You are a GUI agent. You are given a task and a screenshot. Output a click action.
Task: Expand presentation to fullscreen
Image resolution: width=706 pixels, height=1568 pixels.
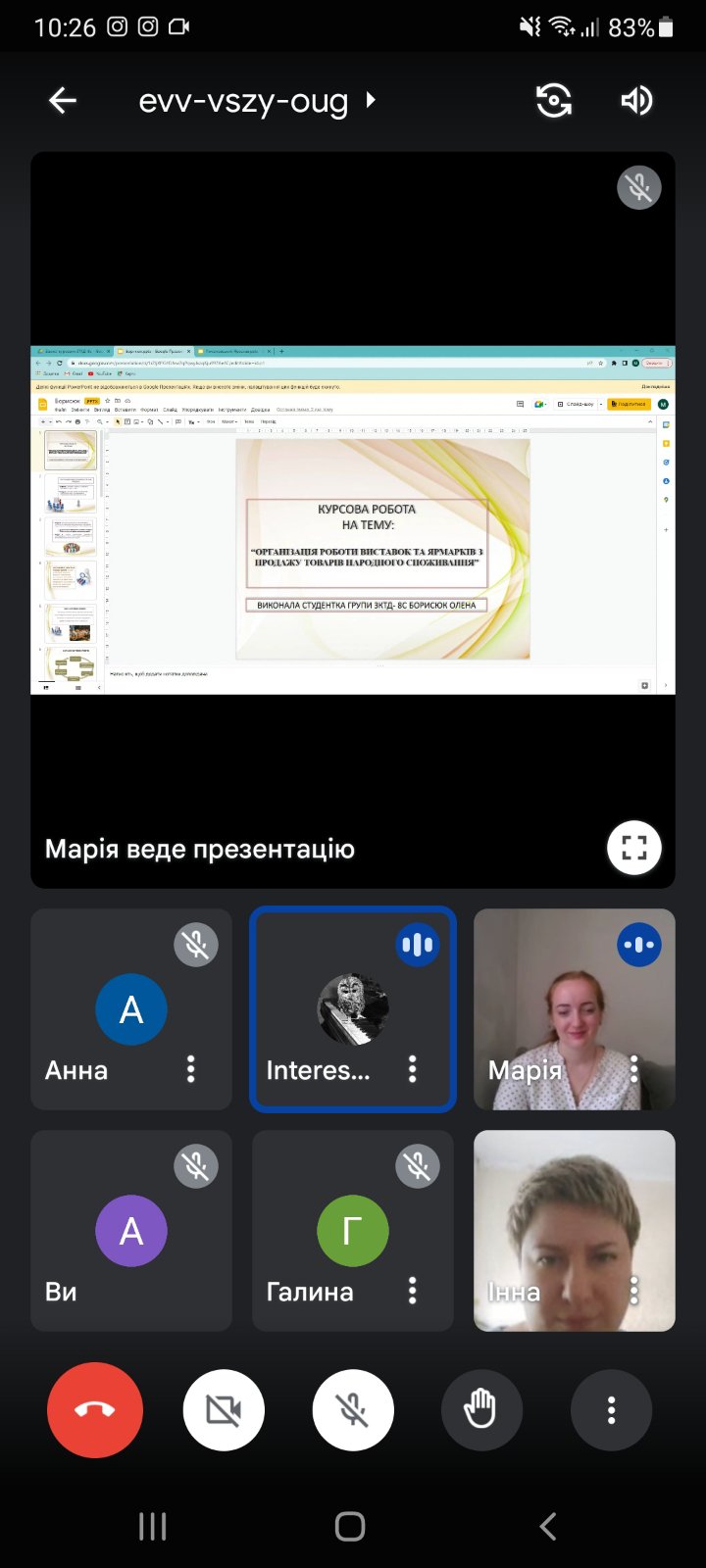point(634,848)
